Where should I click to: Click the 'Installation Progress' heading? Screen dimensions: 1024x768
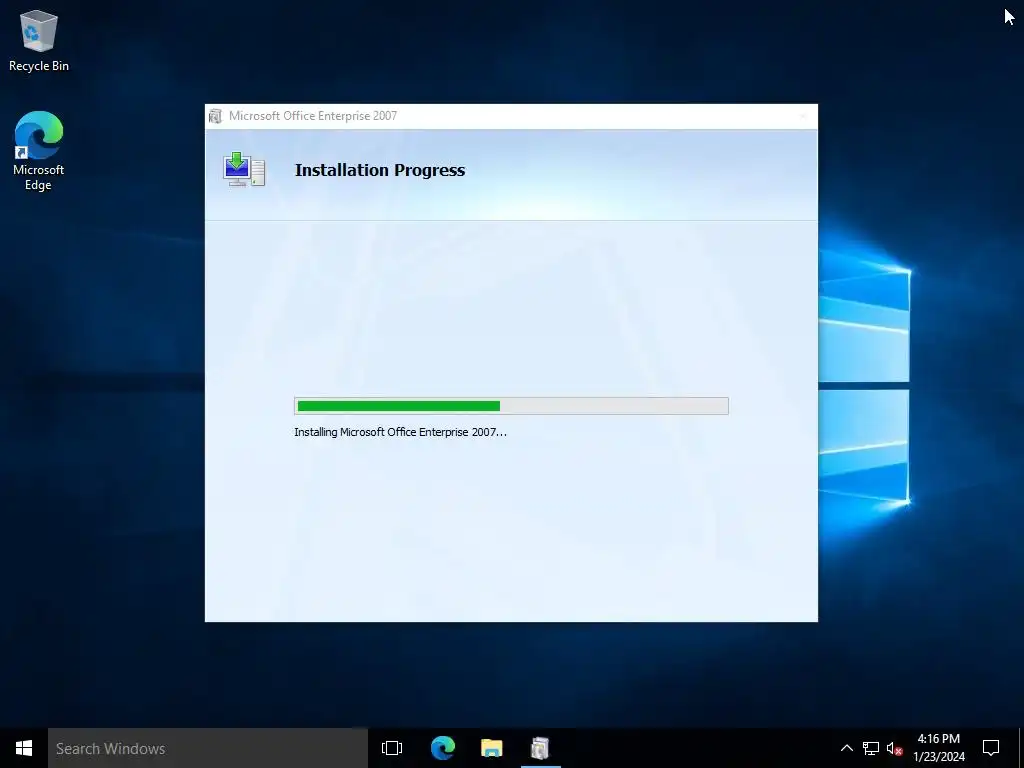point(379,170)
